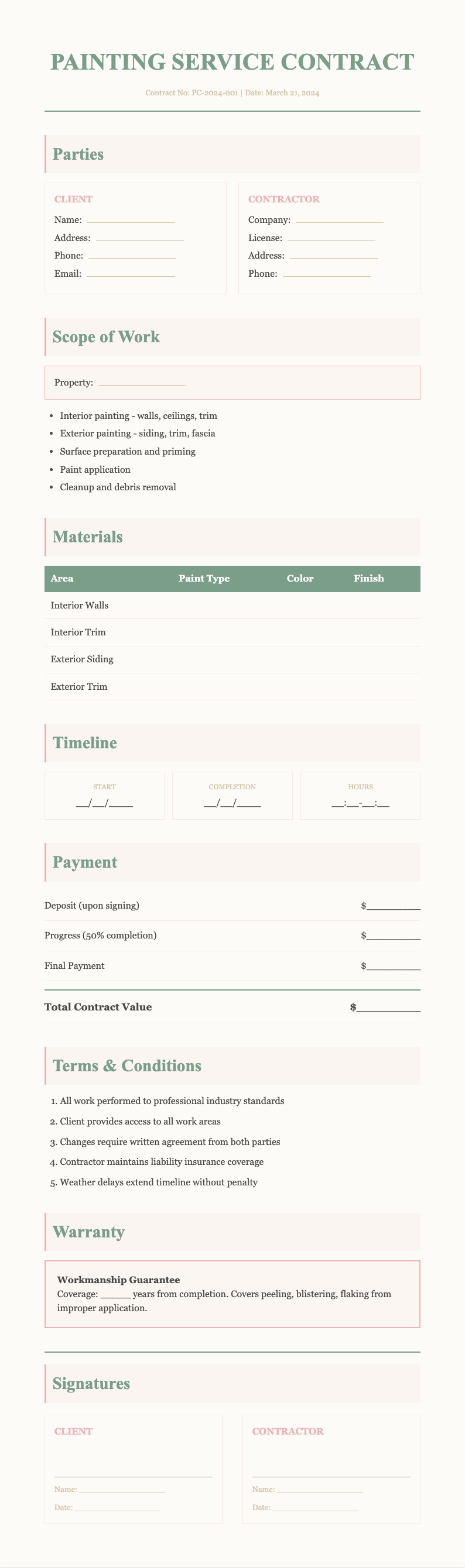The height and width of the screenshot is (1568, 465).
Task: Click the Hours time range blank
Action: coord(360,803)
